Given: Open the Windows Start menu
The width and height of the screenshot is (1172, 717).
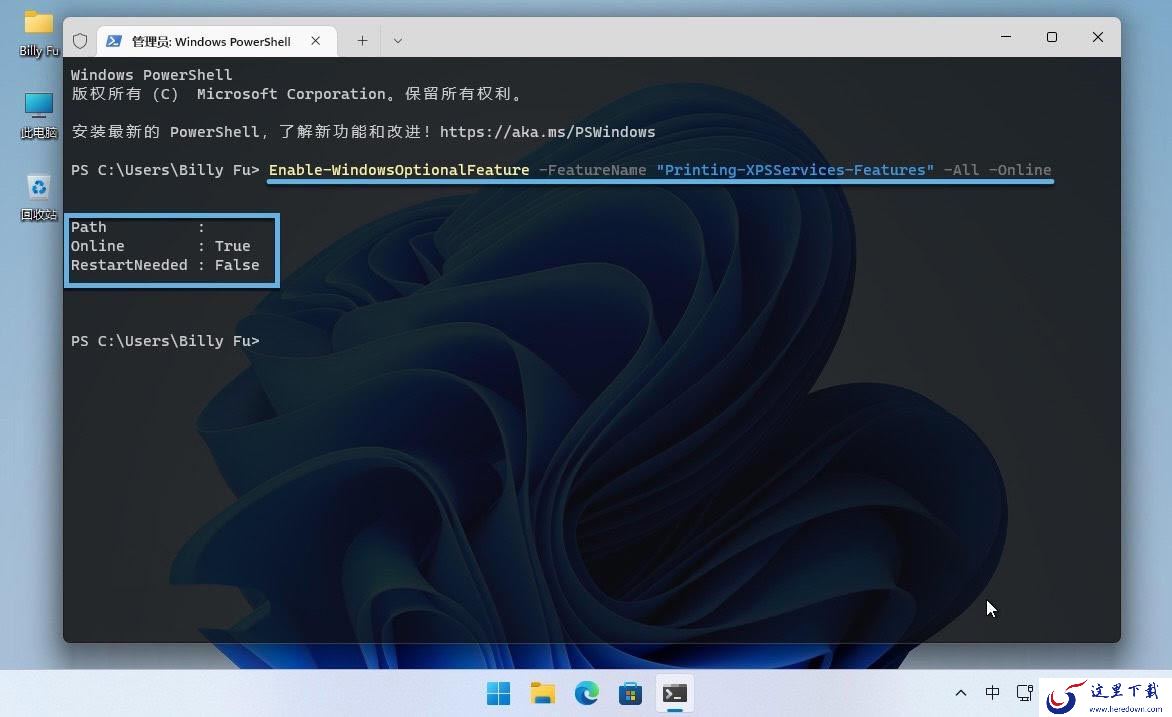Looking at the screenshot, I should click(499, 694).
